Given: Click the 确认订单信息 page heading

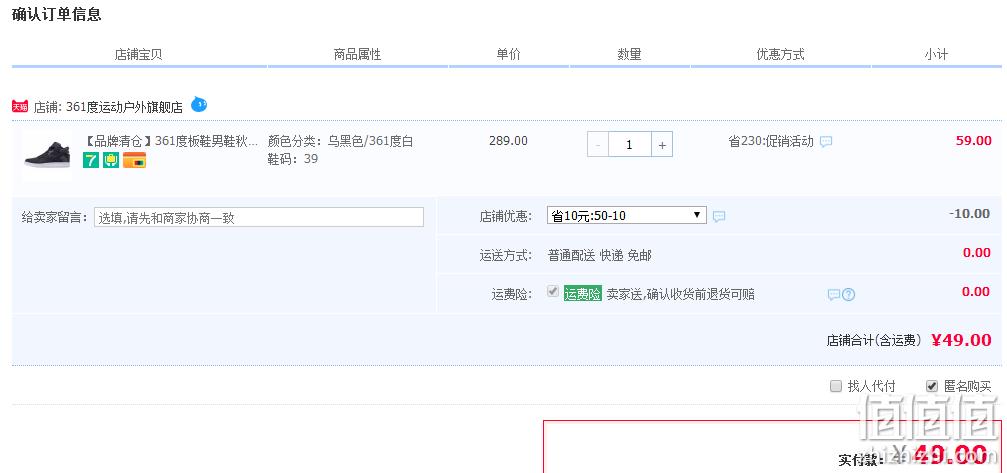Looking at the screenshot, I should [x=57, y=14].
